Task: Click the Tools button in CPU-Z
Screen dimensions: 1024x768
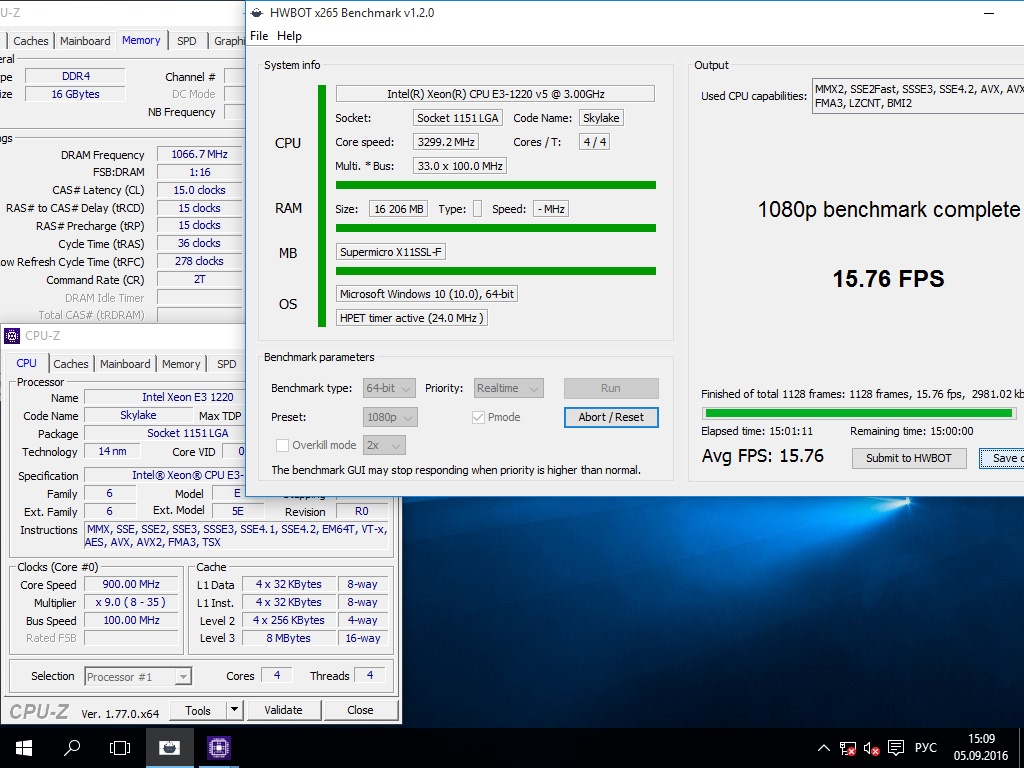Action: [x=198, y=710]
